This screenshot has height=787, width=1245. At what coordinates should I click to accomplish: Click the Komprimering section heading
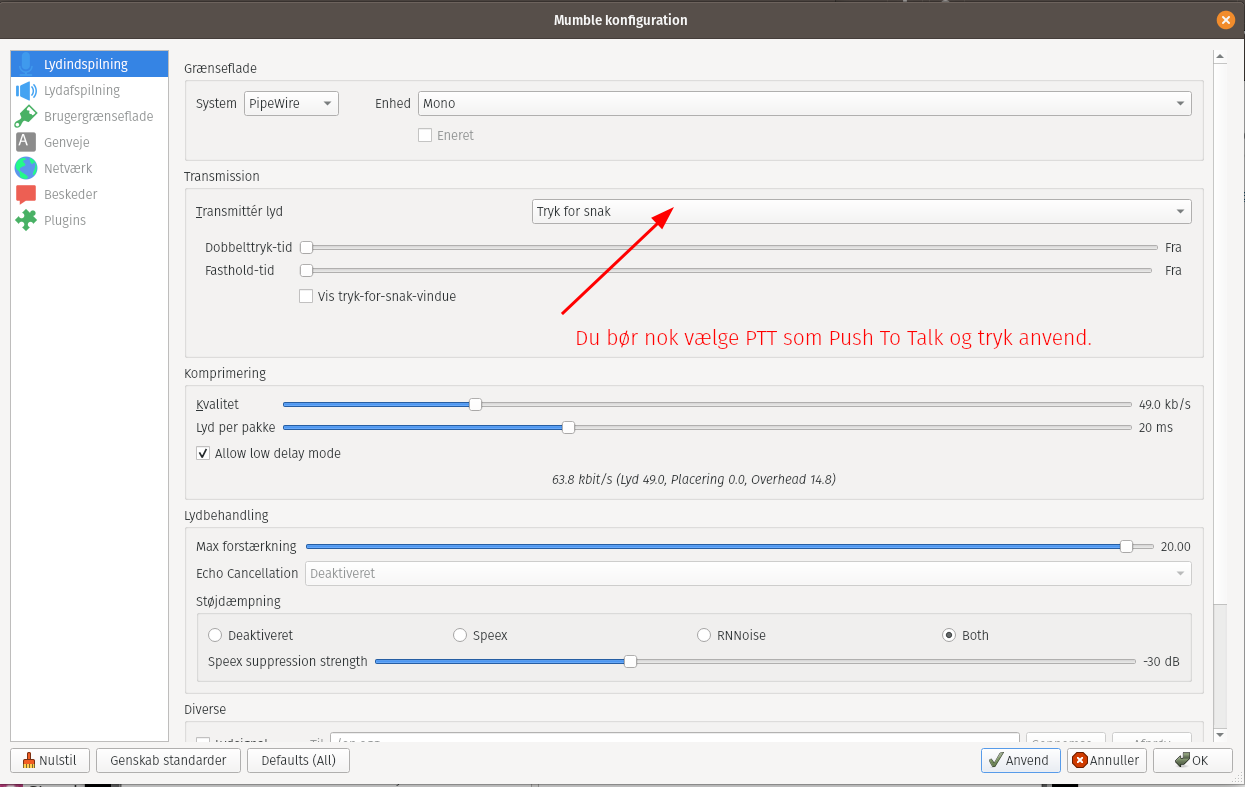tap(225, 373)
